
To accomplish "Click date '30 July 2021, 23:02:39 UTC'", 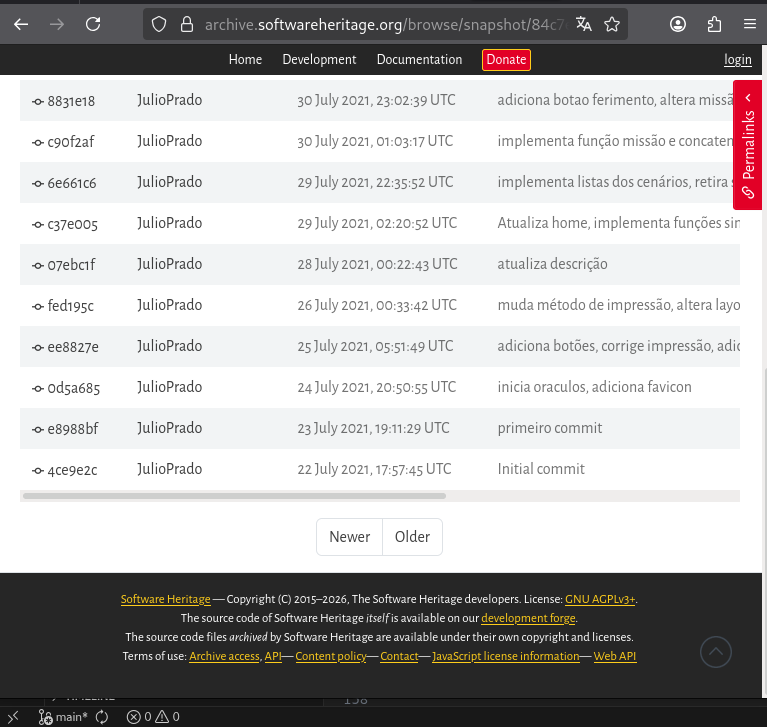I will click(x=376, y=100).
